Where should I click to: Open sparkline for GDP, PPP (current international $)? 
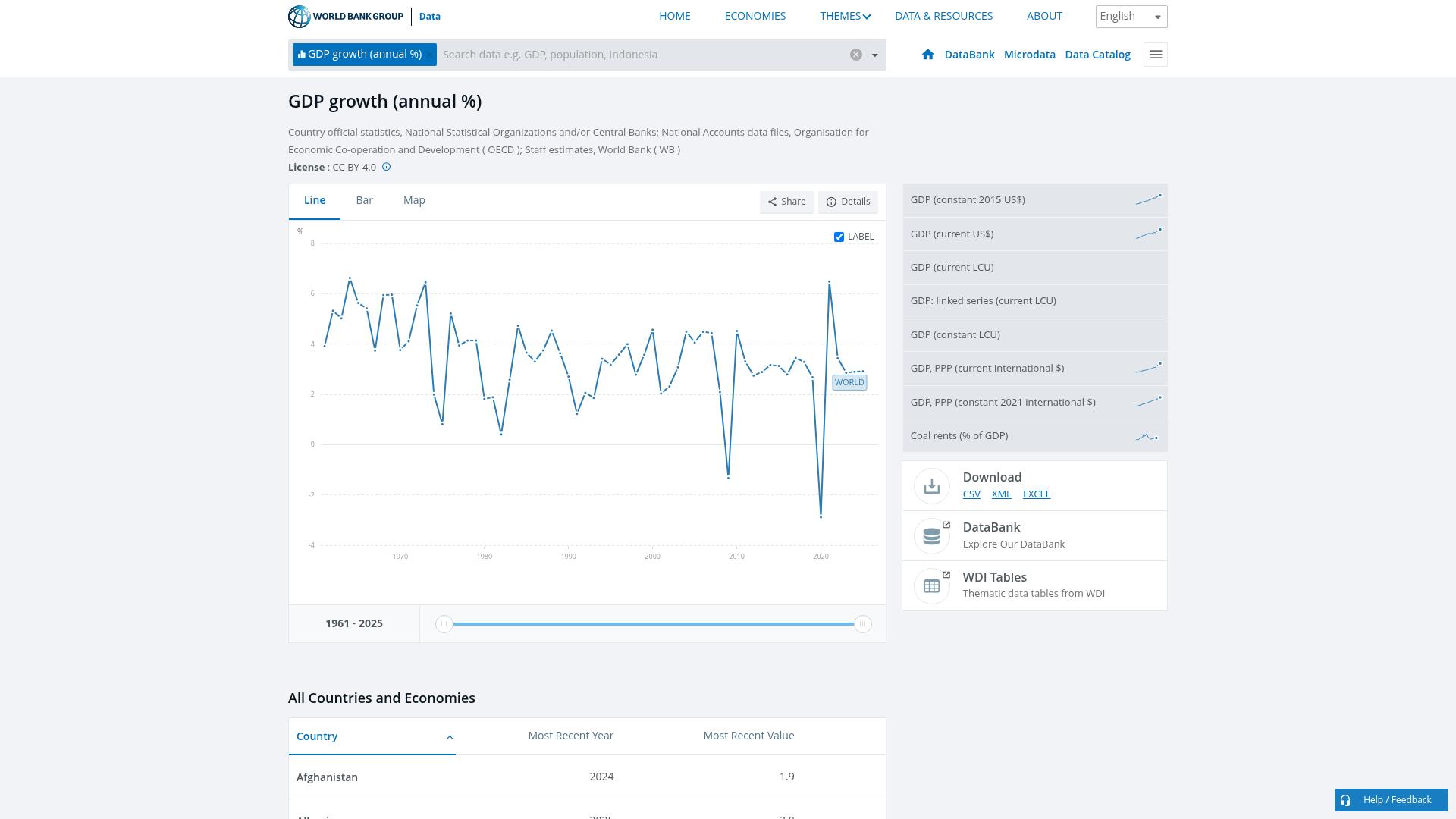(x=1148, y=368)
